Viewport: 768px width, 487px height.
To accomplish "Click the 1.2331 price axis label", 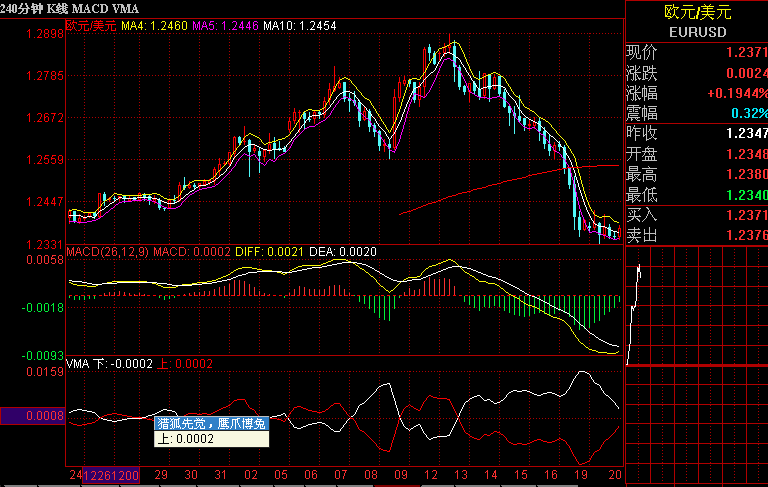I will click(45, 244).
